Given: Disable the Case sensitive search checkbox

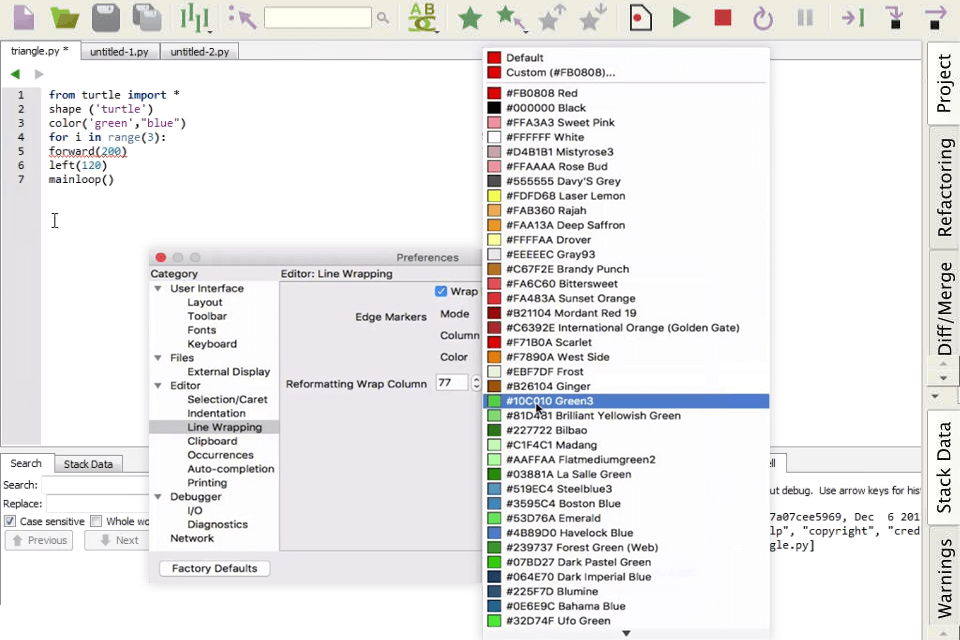Looking at the screenshot, I should click(x=10, y=521).
